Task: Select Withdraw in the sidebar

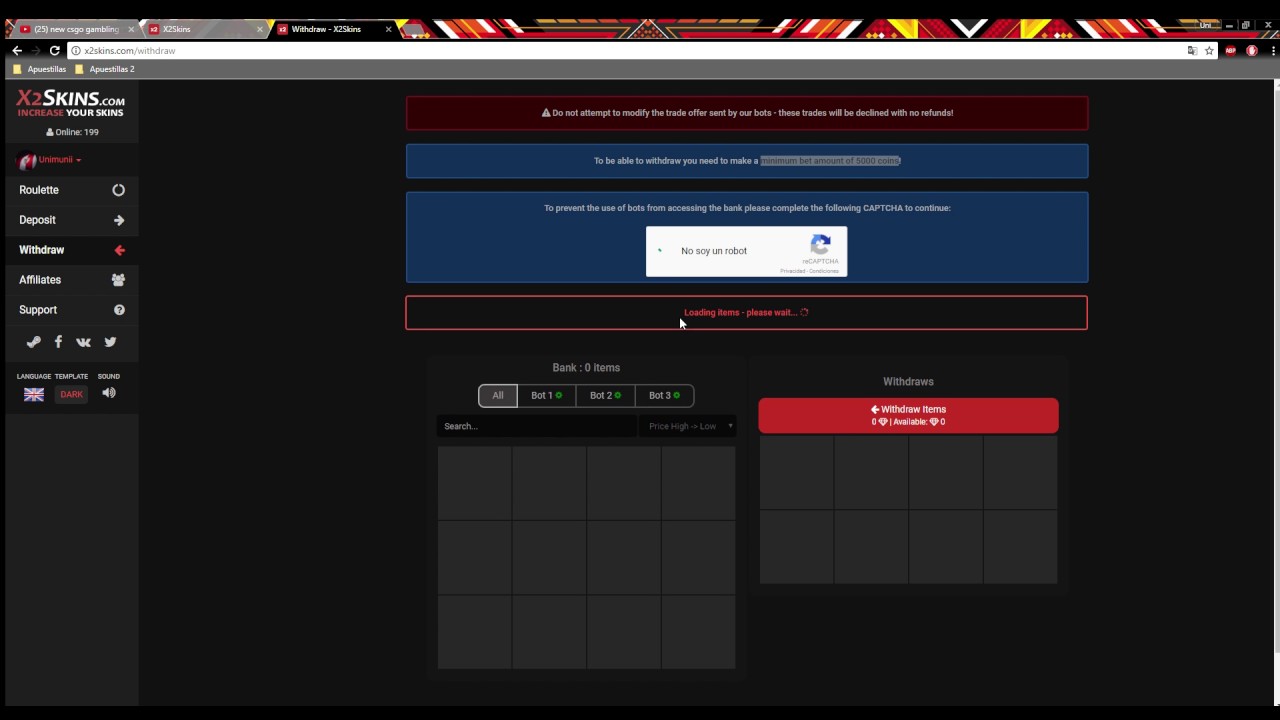Action: 72,250
